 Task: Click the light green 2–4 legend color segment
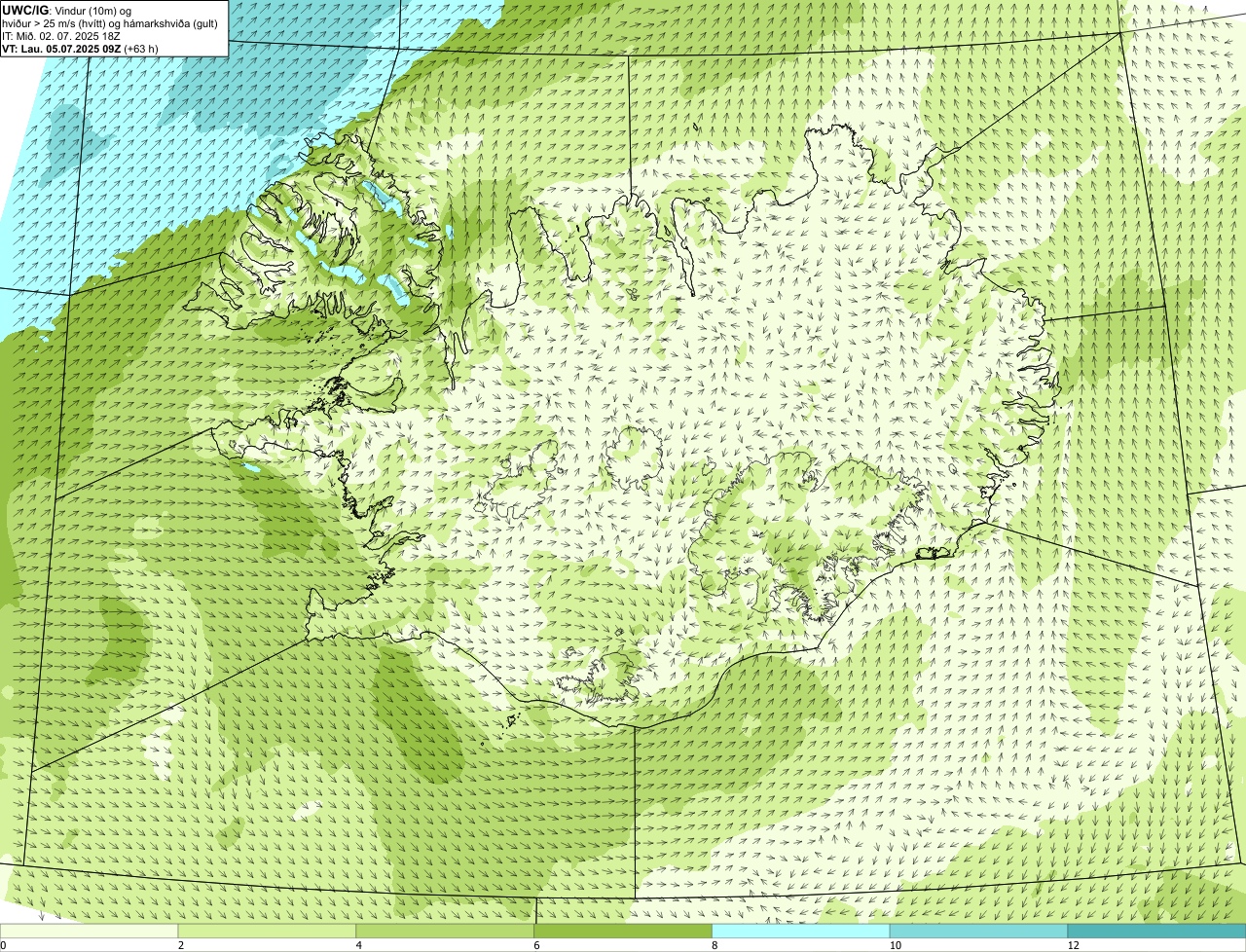268,932
